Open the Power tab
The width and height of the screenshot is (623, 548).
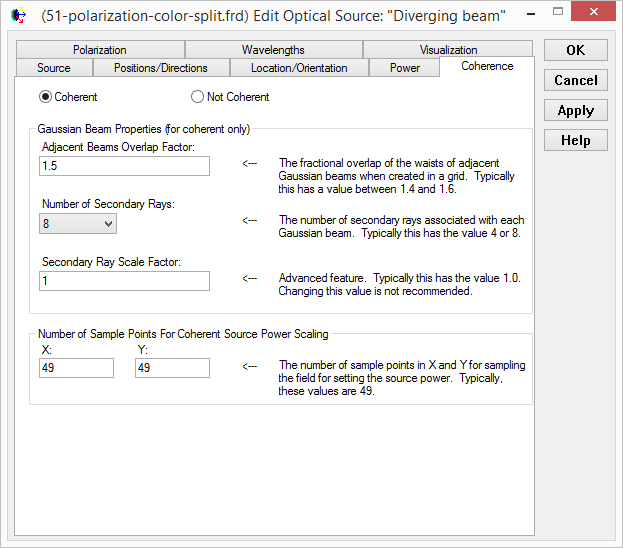coord(405,68)
